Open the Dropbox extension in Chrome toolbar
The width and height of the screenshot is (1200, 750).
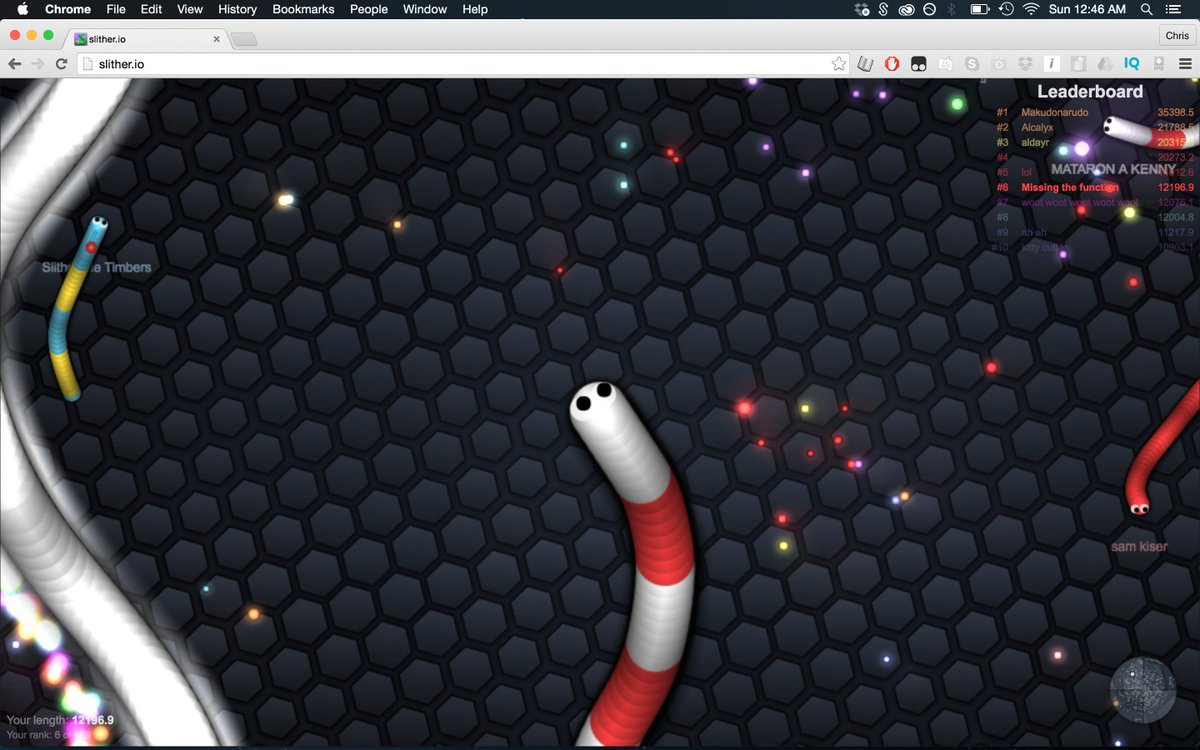point(1025,63)
